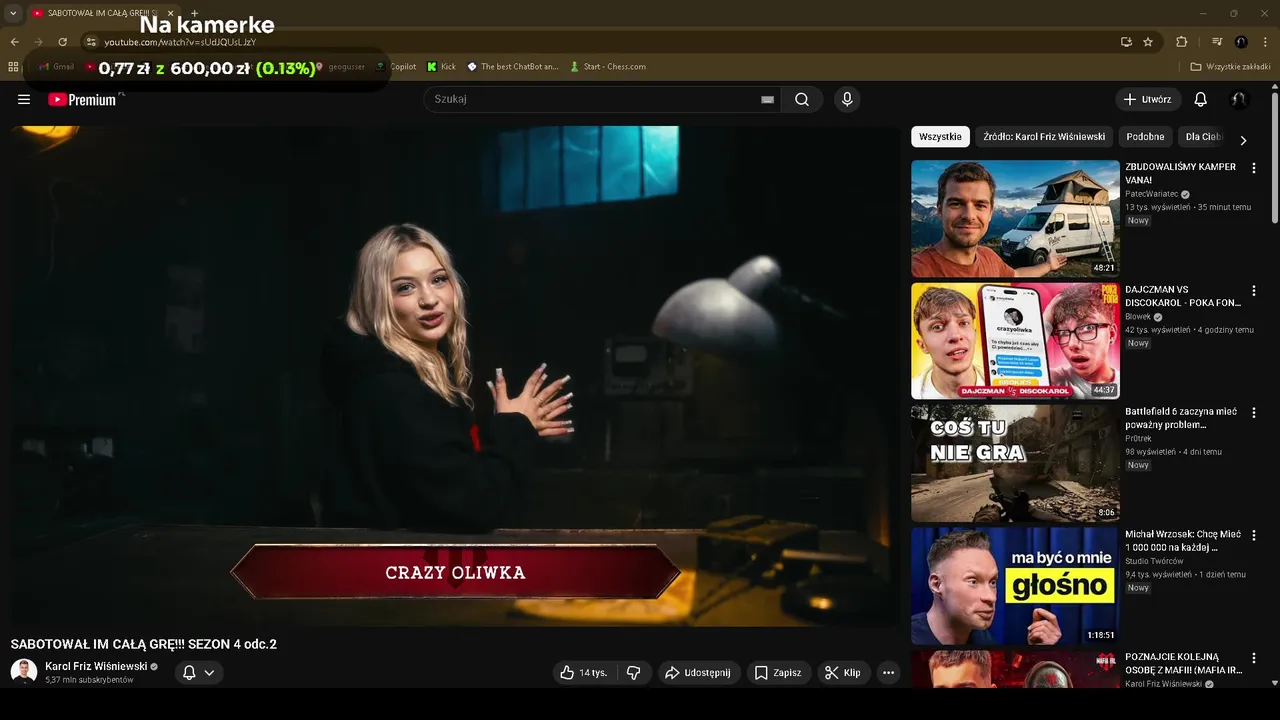The width and height of the screenshot is (1280, 720).
Task: Click the search magnifier button
Action: click(802, 99)
